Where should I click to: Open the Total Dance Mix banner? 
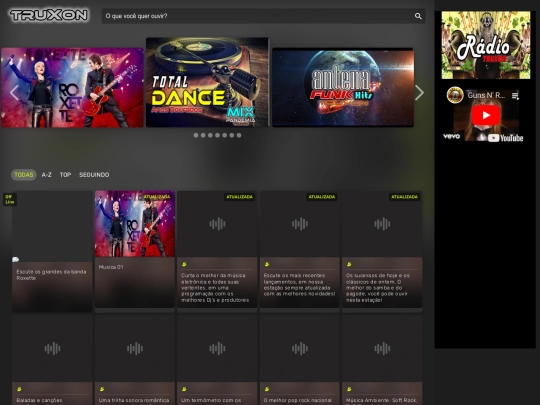pyautogui.click(x=207, y=82)
